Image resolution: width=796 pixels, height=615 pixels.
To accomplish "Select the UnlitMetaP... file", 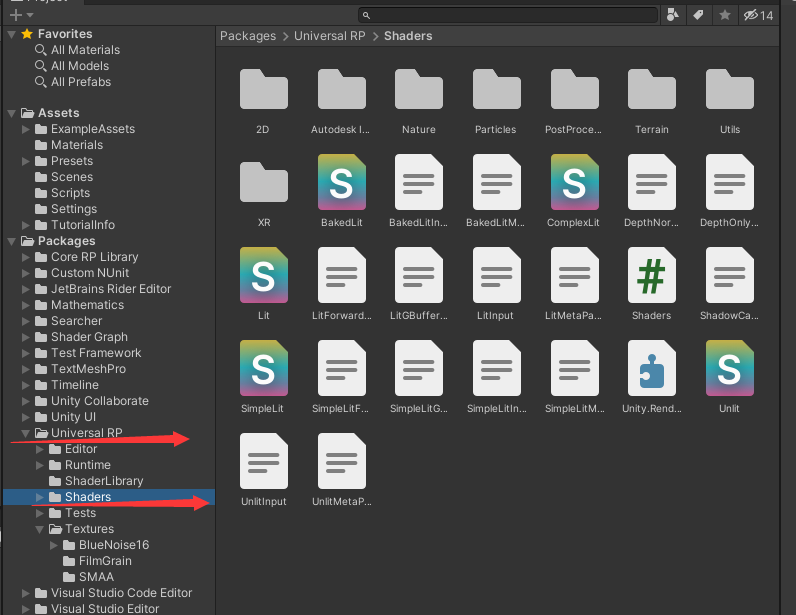I will tap(342, 461).
